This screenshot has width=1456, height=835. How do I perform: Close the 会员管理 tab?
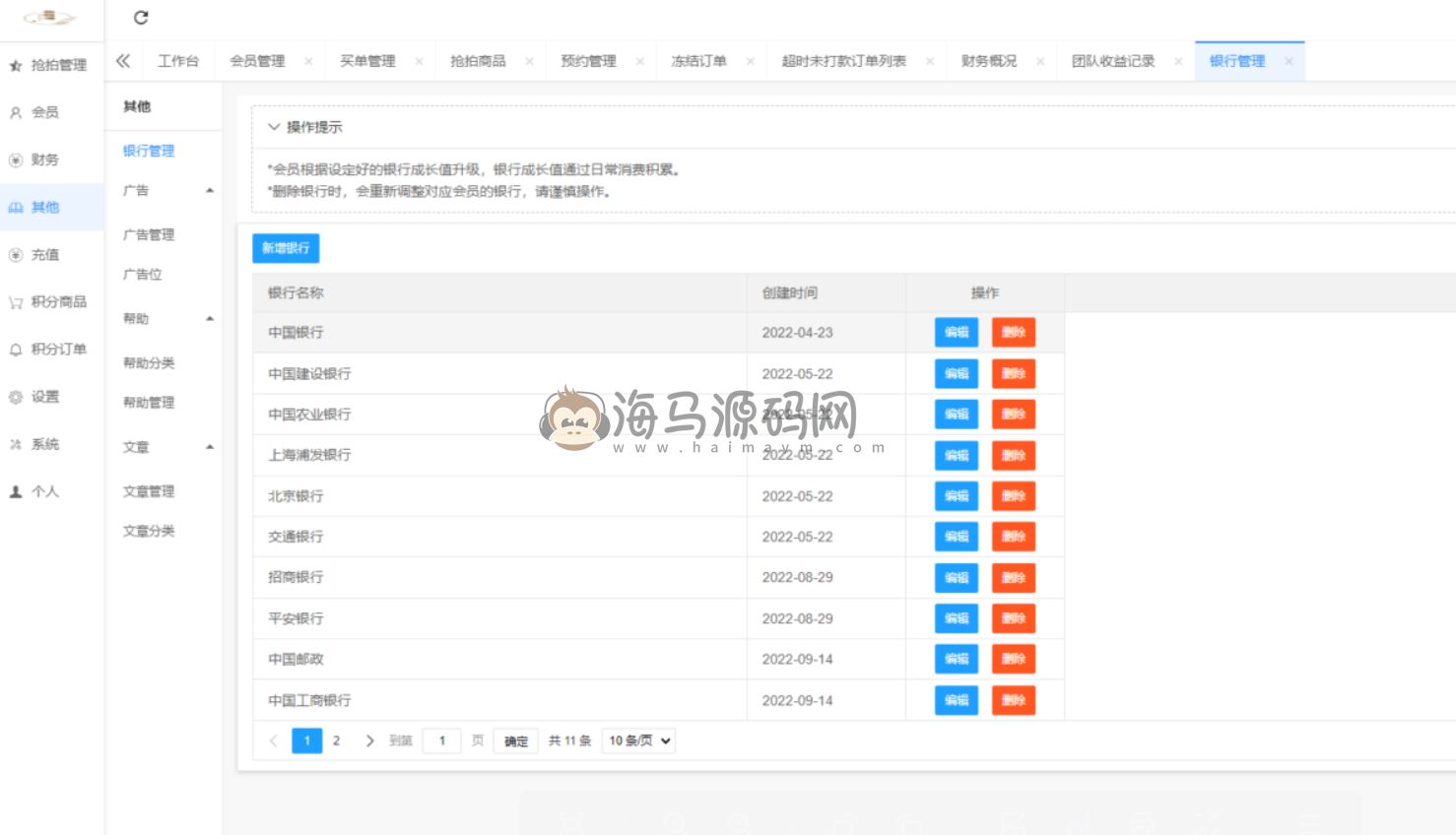pyautogui.click(x=308, y=61)
